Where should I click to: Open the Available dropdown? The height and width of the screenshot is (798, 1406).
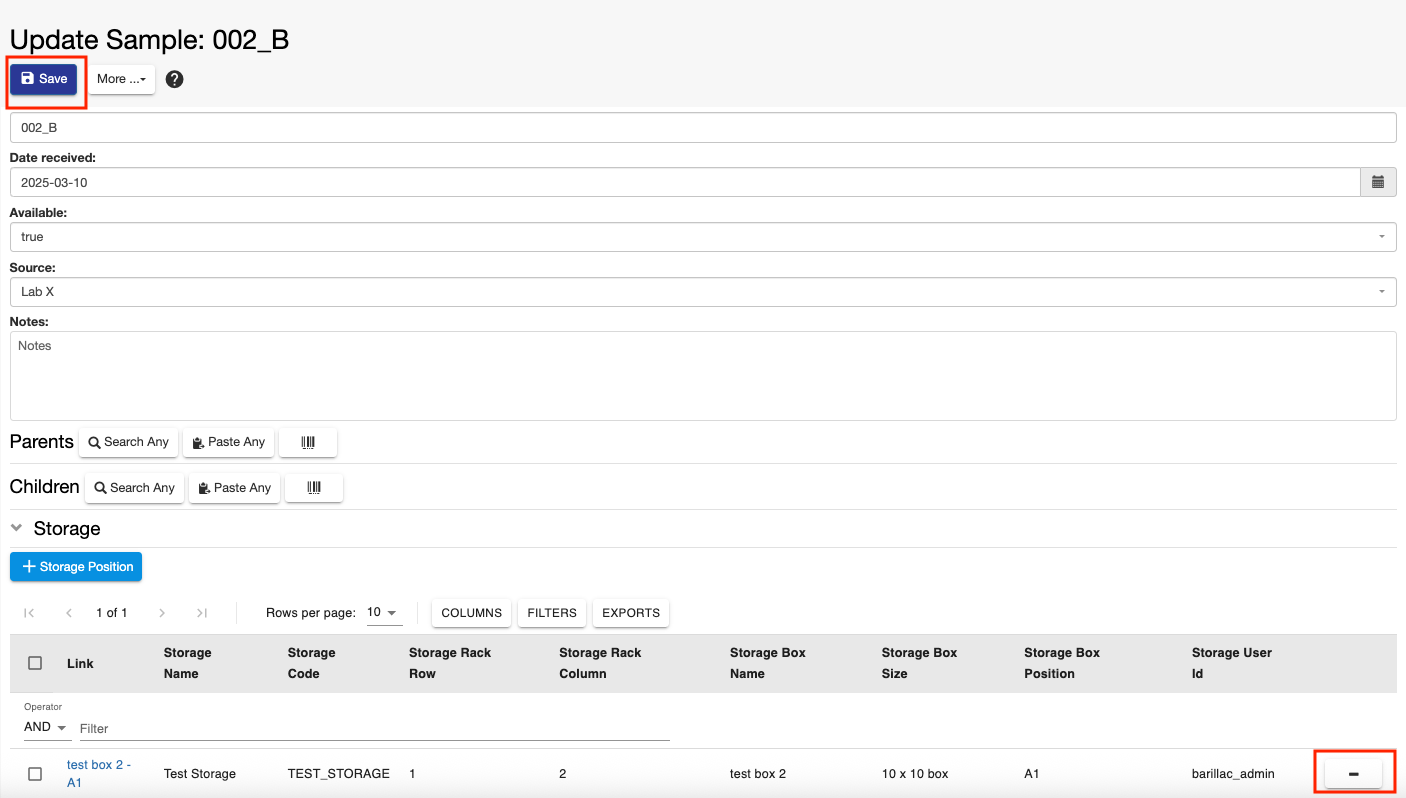click(703, 237)
